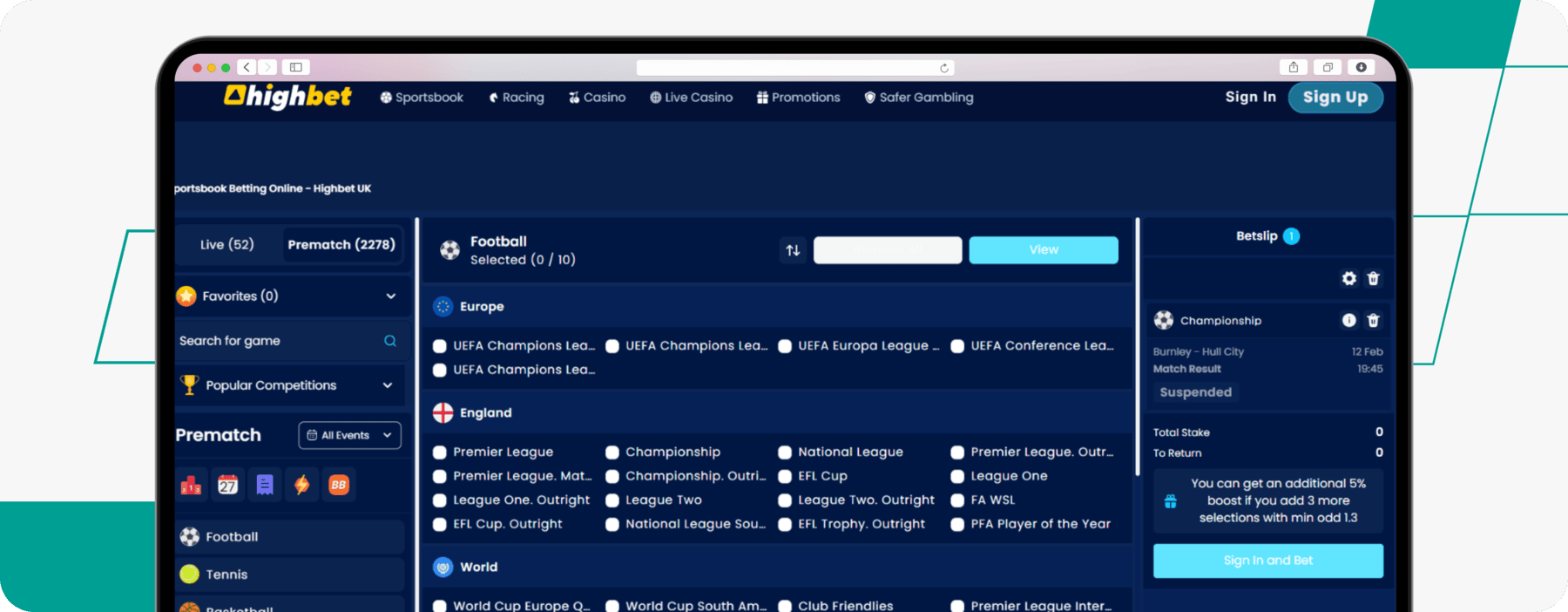This screenshot has height=612, width=1568.
Task: Open the All Events dropdown
Action: click(349, 435)
